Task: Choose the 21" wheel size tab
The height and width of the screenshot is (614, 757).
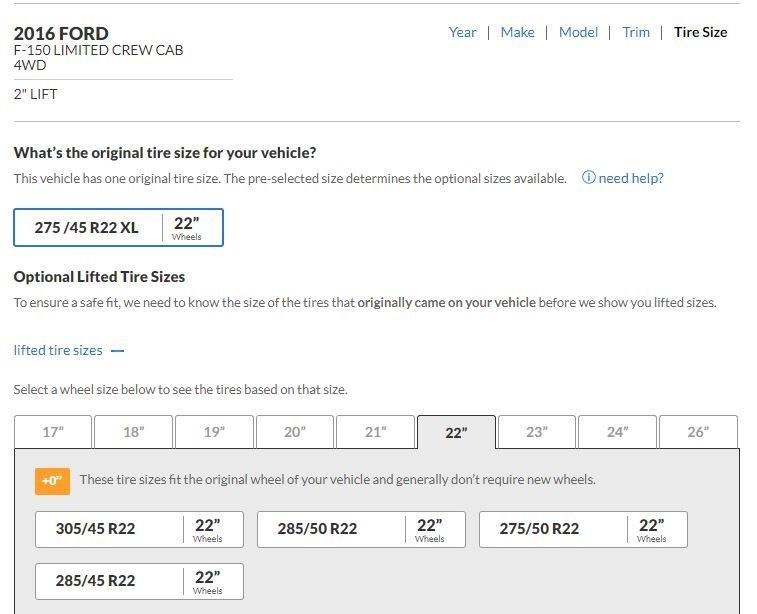Action: pos(375,432)
